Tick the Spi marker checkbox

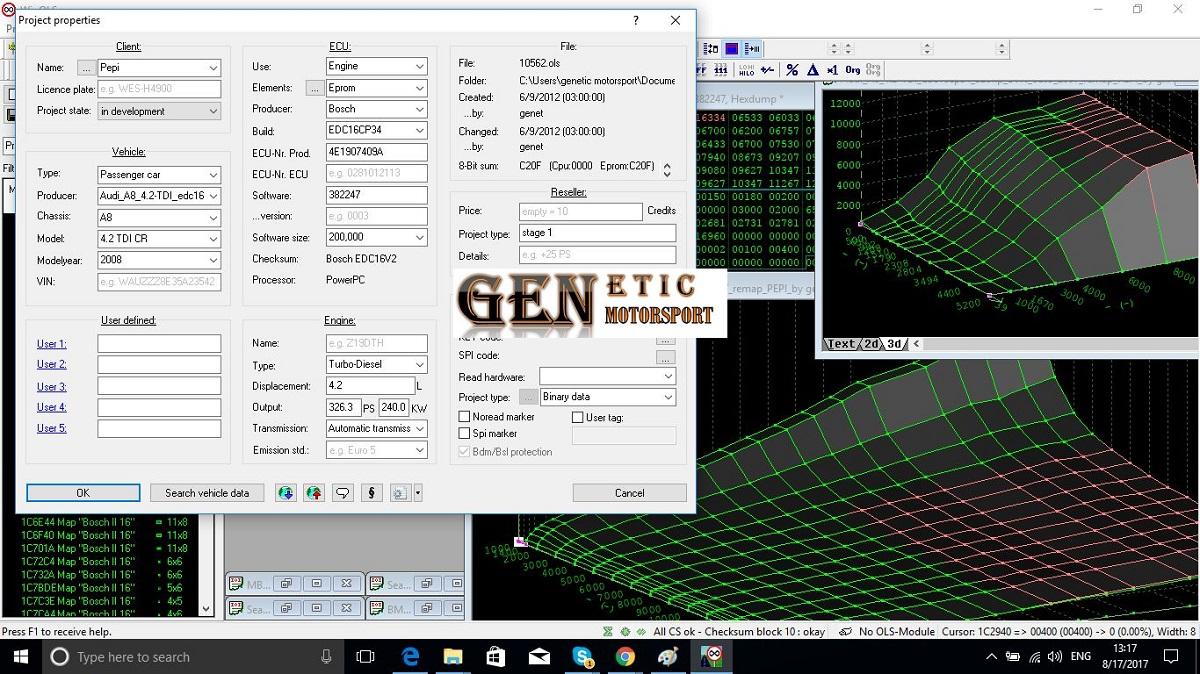click(x=464, y=434)
